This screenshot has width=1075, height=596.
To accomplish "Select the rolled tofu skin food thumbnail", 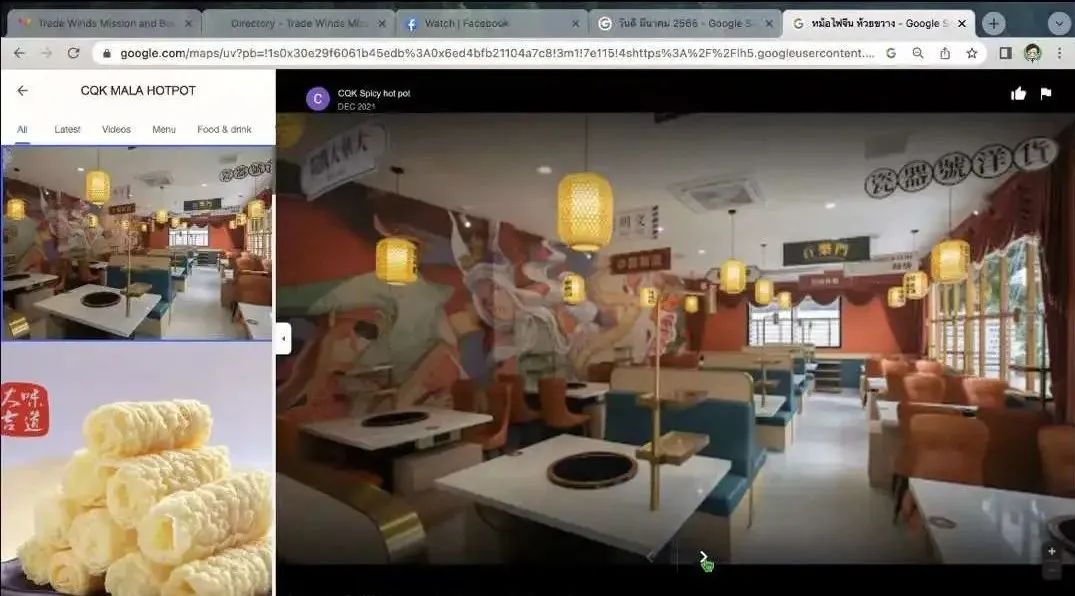I will click(x=137, y=469).
